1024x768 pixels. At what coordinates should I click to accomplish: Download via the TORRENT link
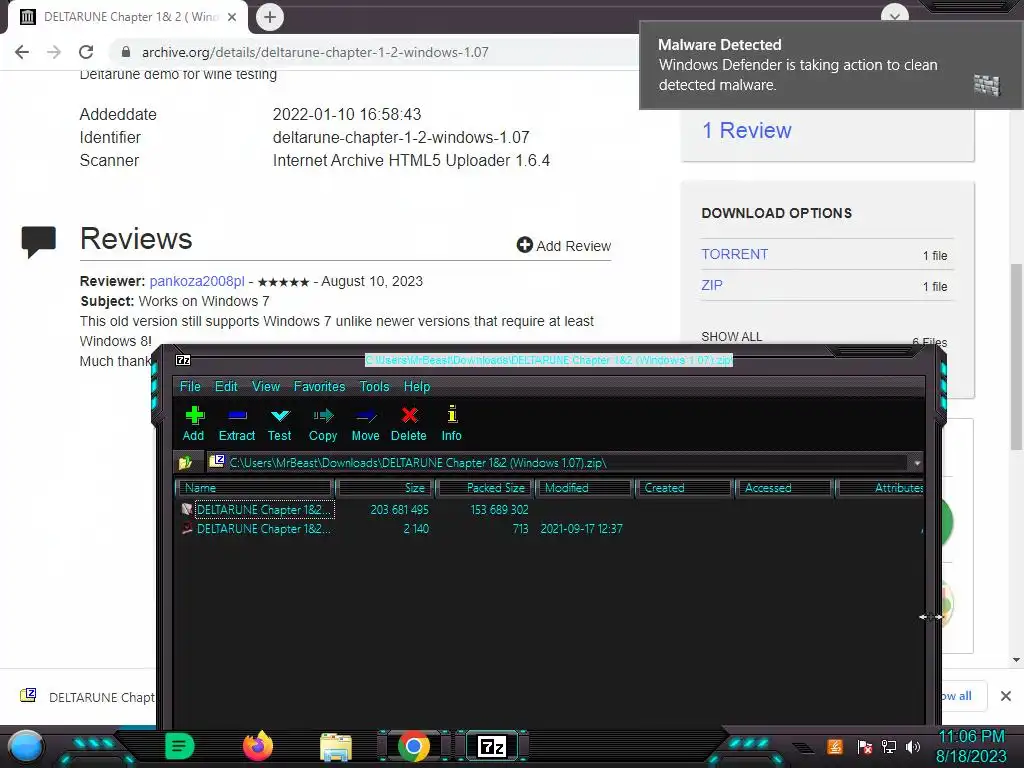(735, 254)
